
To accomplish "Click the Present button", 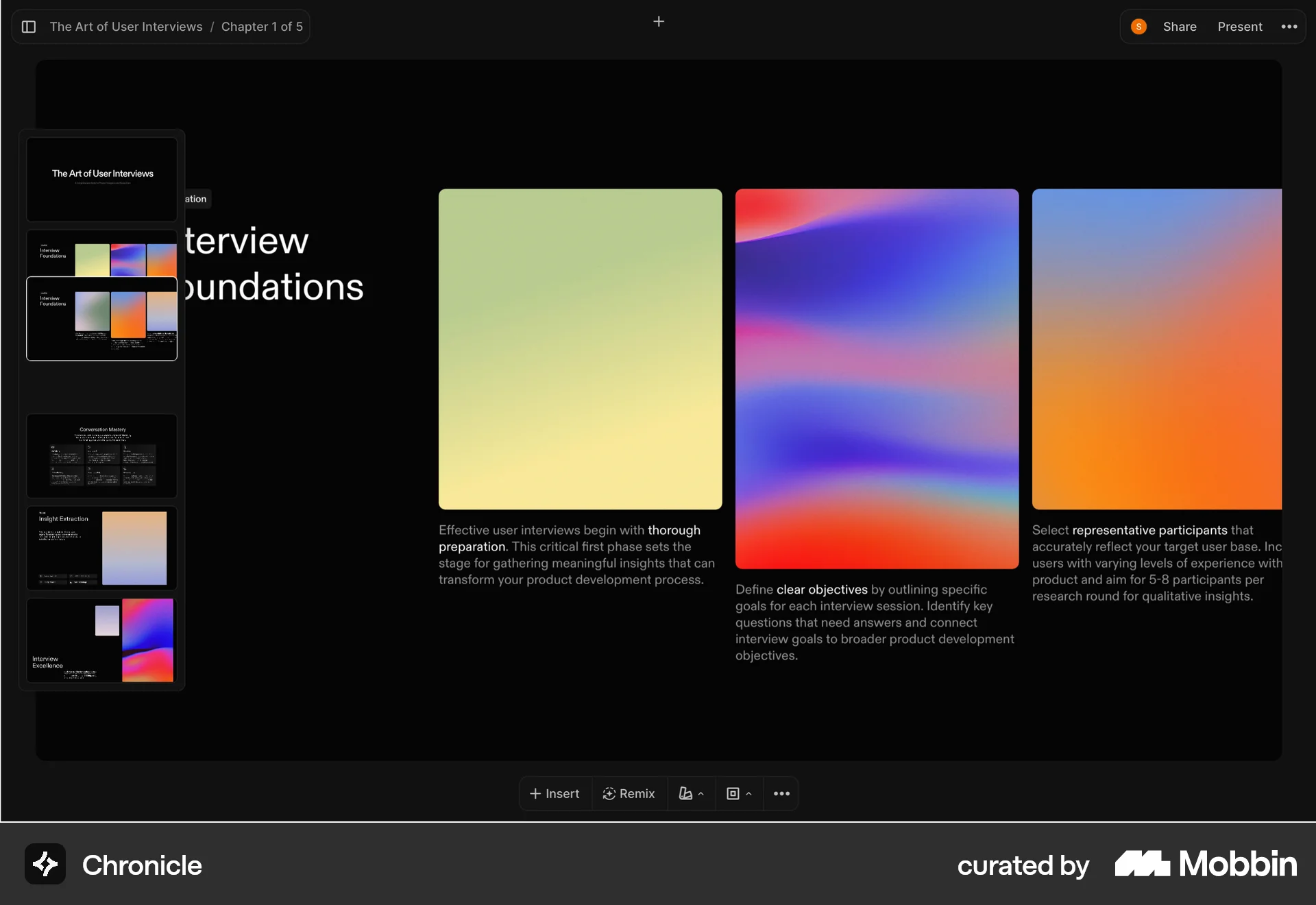I will (1240, 27).
